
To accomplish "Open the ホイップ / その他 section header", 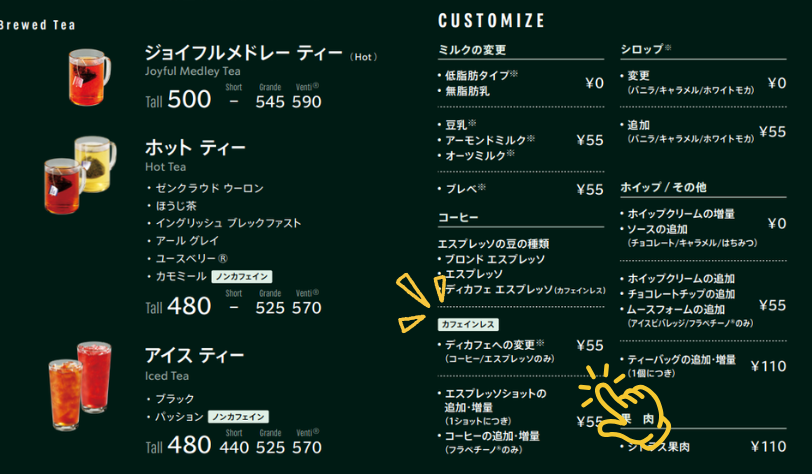I will coord(664,187).
